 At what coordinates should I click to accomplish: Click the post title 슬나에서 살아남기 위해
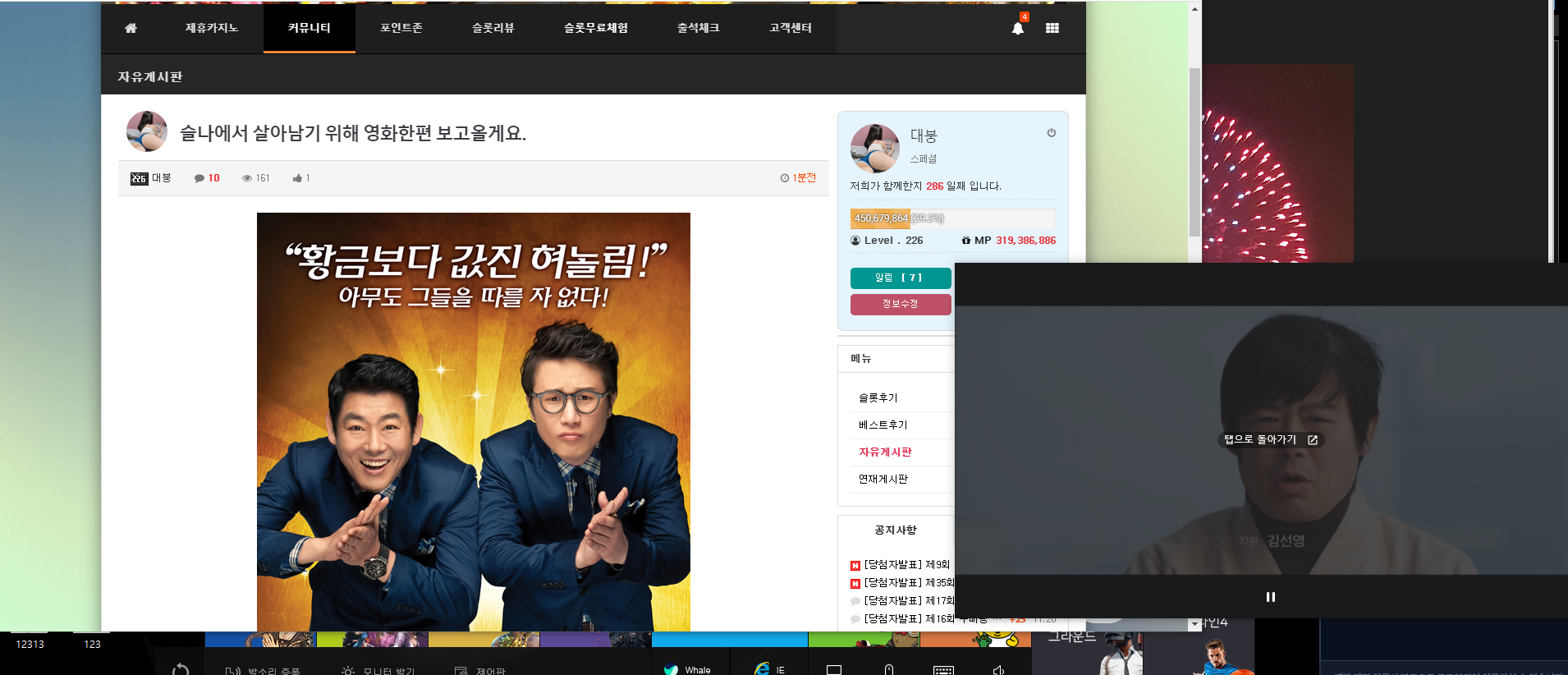coord(353,133)
